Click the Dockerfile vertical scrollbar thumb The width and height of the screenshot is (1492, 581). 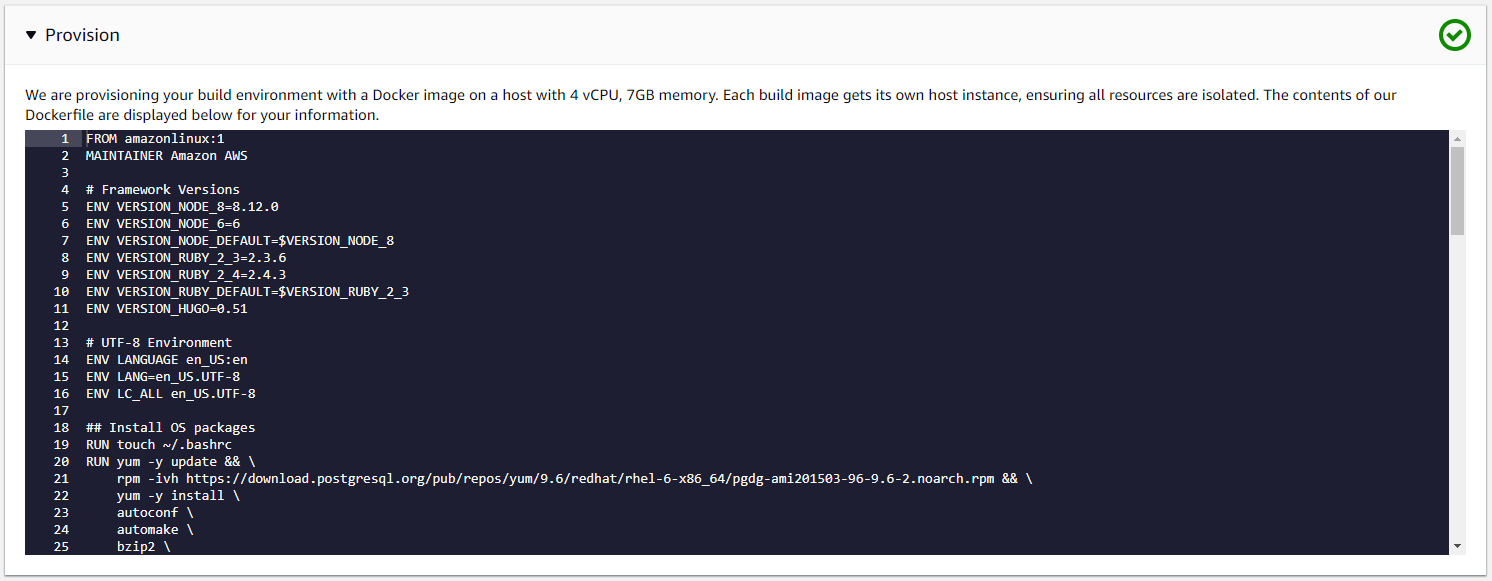1457,190
